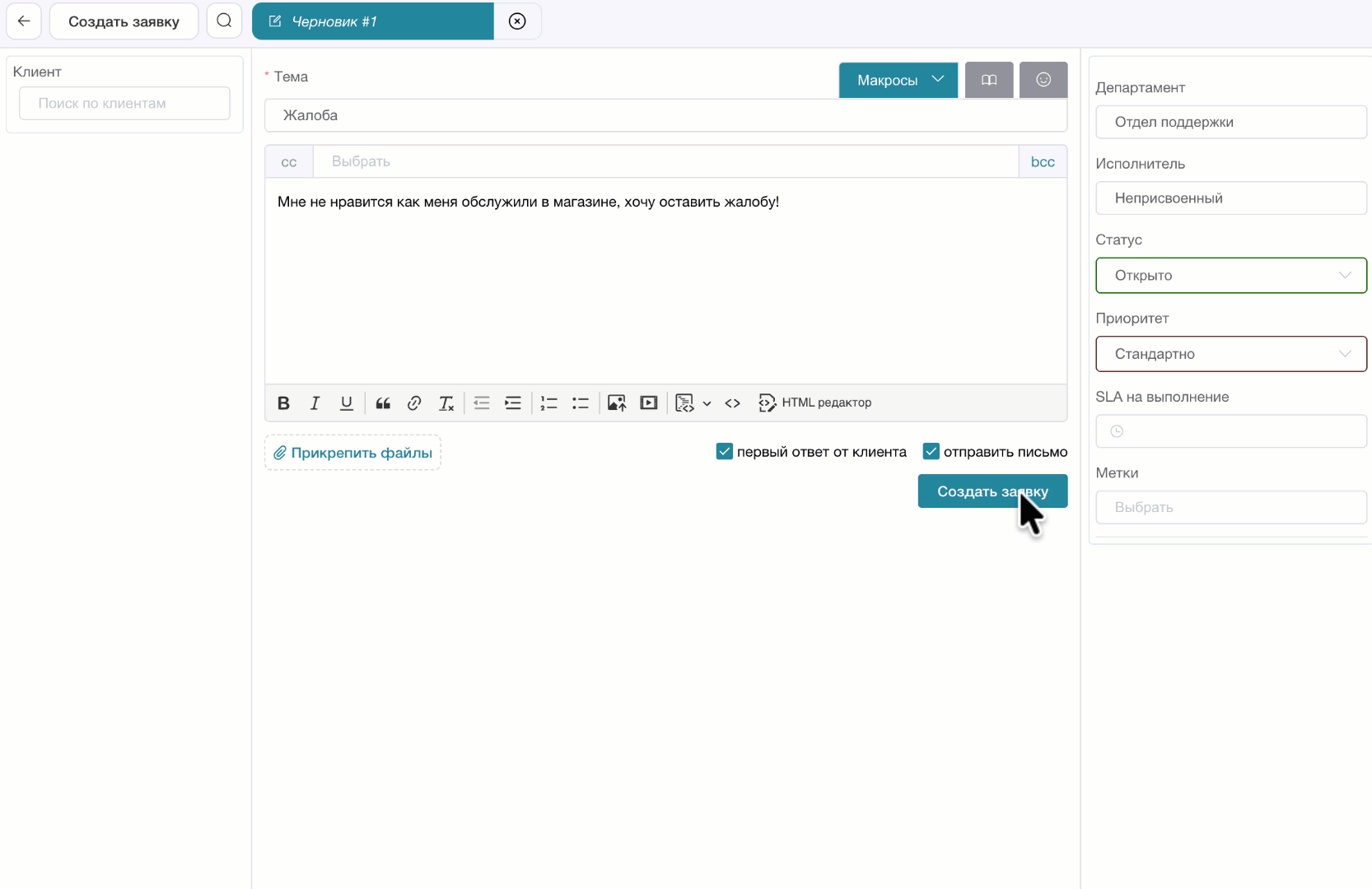Insert a numbered list
Image resolution: width=1372 pixels, height=889 pixels.
[x=548, y=403]
